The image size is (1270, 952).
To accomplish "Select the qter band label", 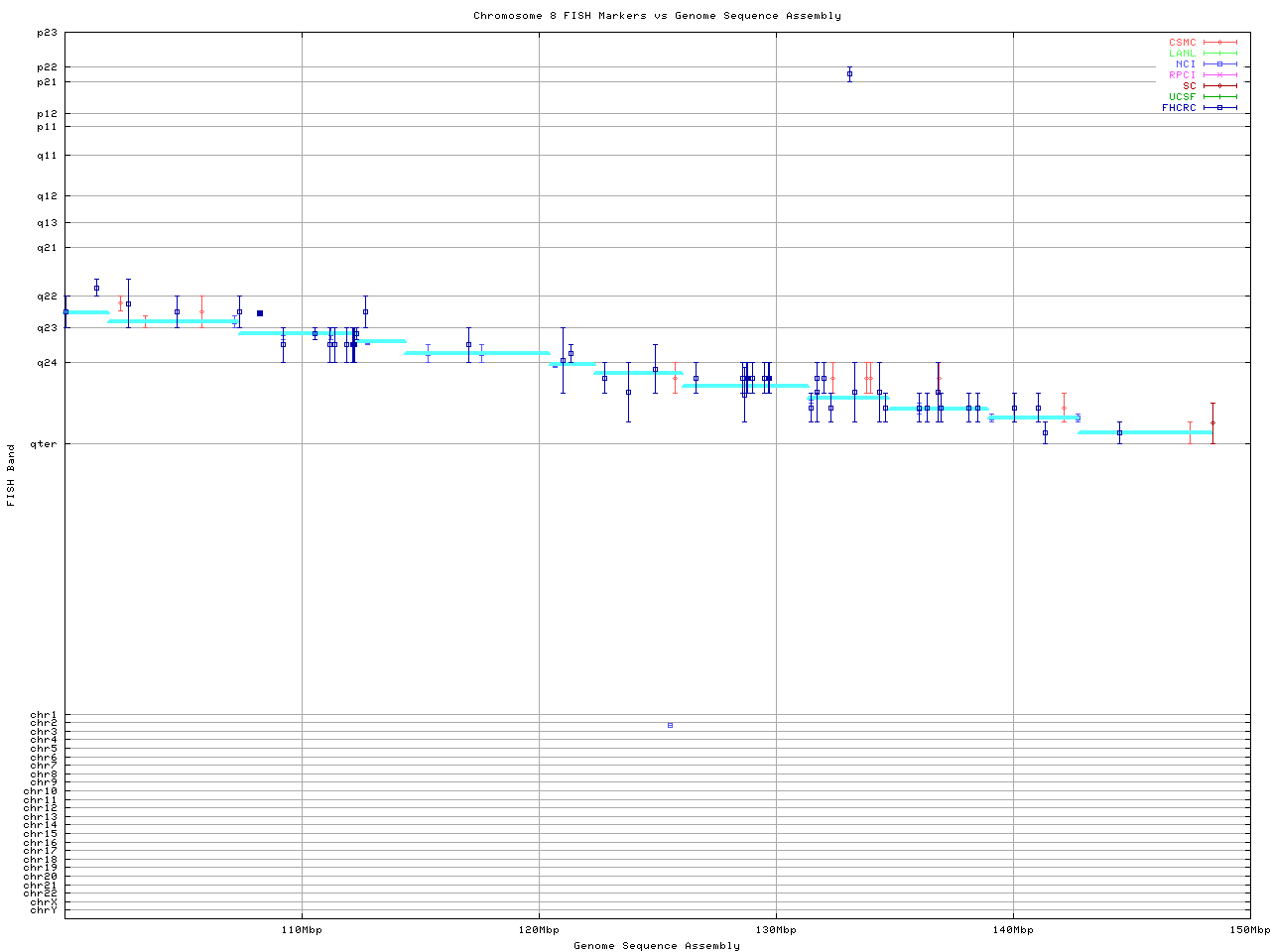I will click(x=45, y=443).
